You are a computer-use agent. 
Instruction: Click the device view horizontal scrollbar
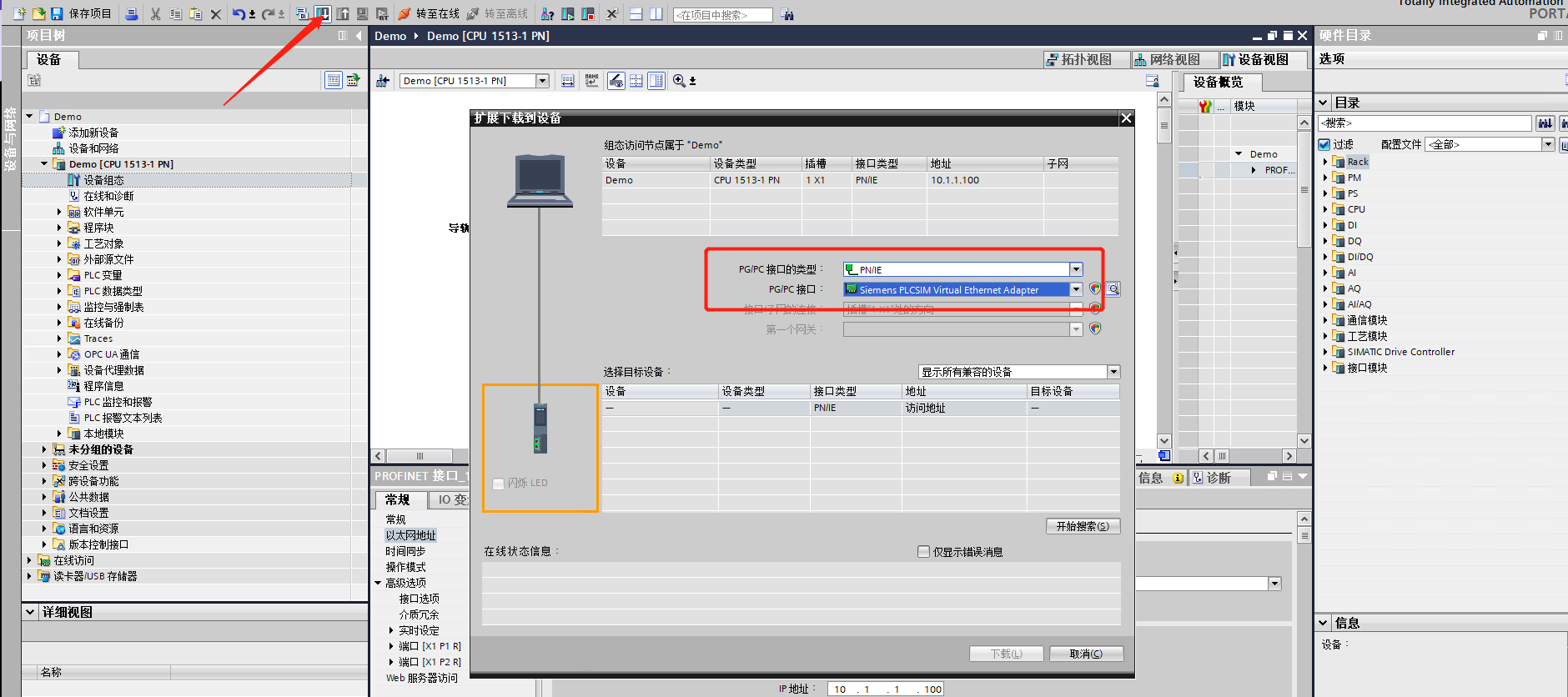point(420,456)
